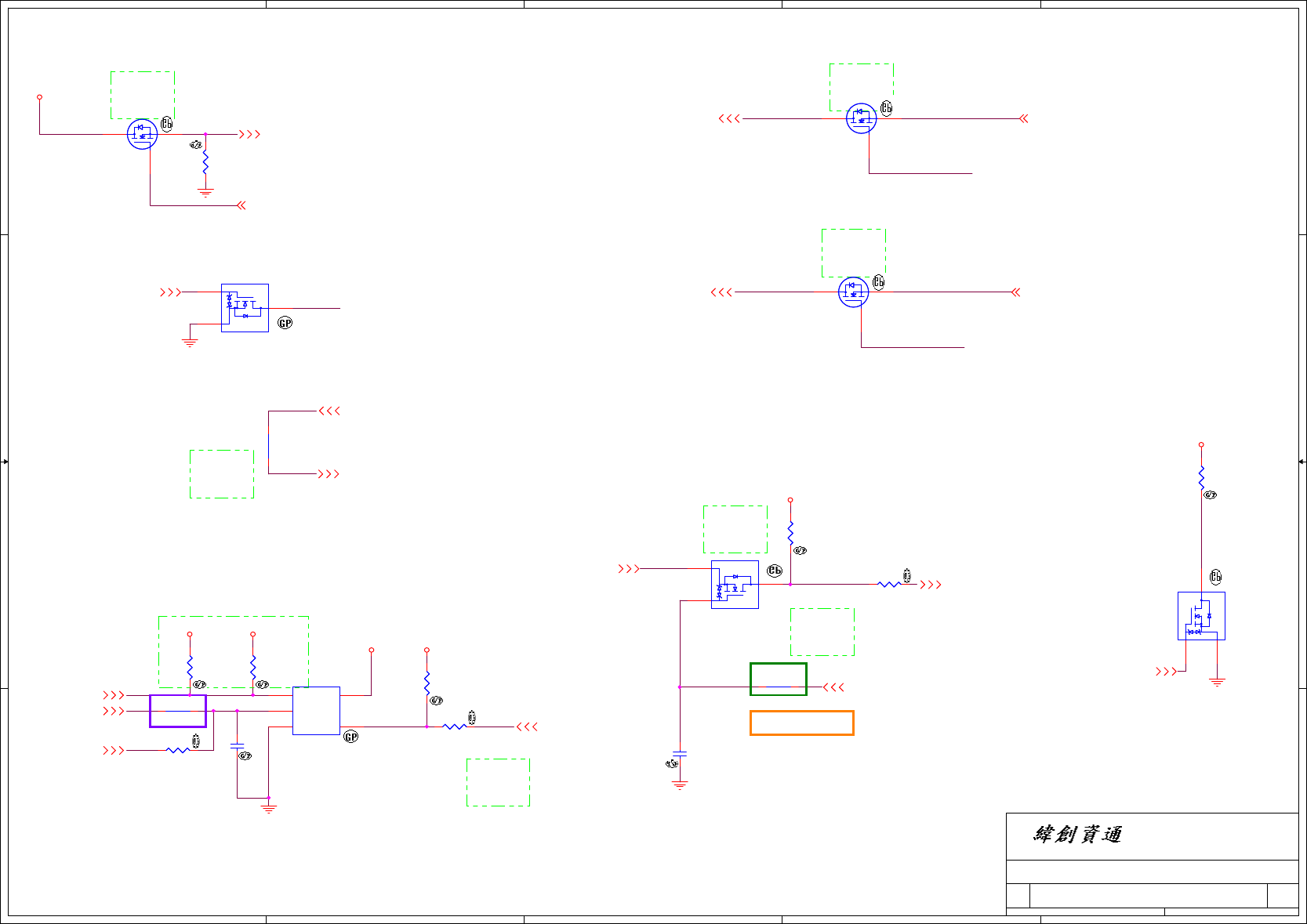Select the vertical resistor at the far right edge

(x=1201, y=478)
